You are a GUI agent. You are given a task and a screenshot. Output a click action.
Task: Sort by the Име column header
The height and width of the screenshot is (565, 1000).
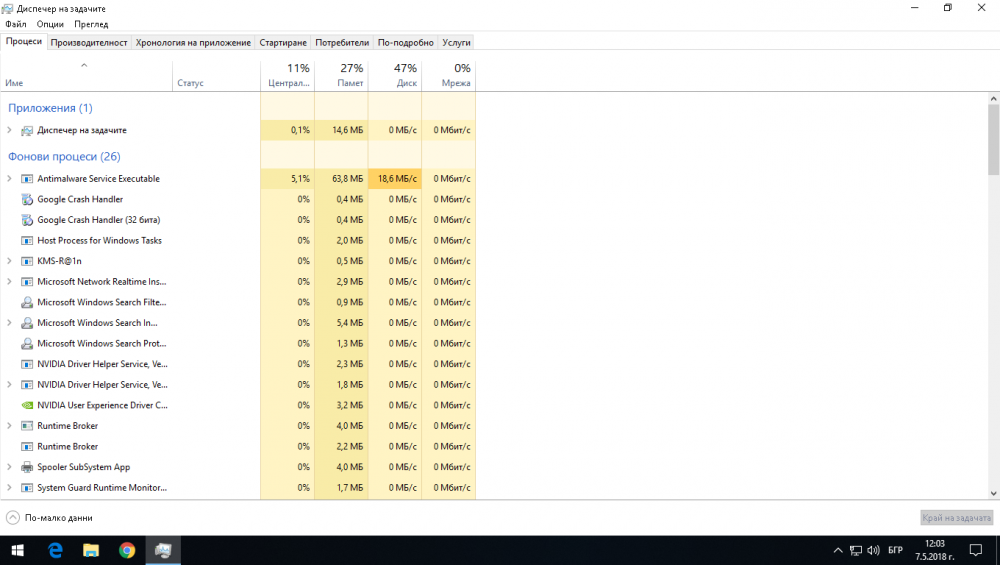pos(86,76)
